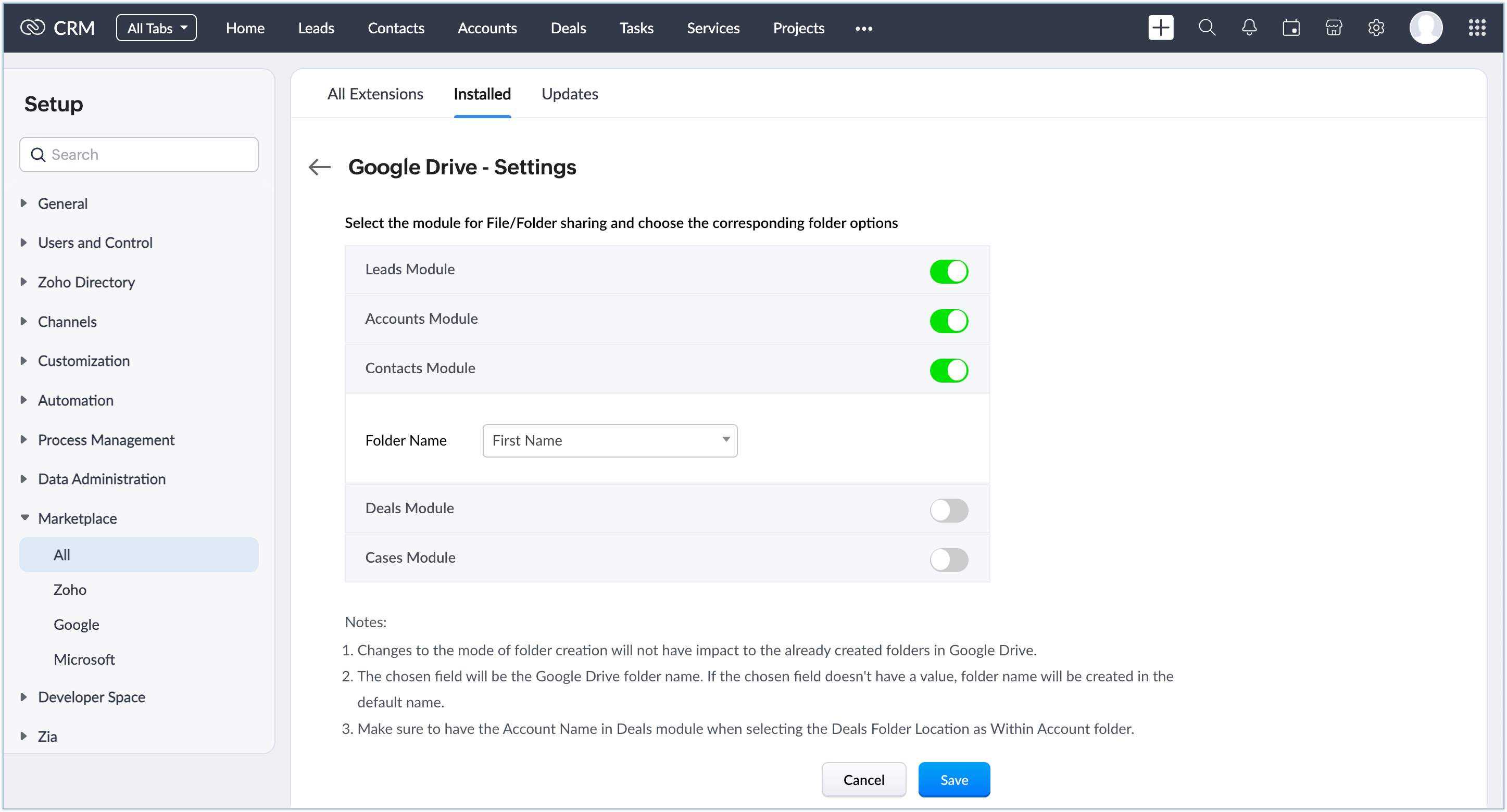Click the Setup search field
Viewport: 1507px width, 812px height.
pos(139,155)
